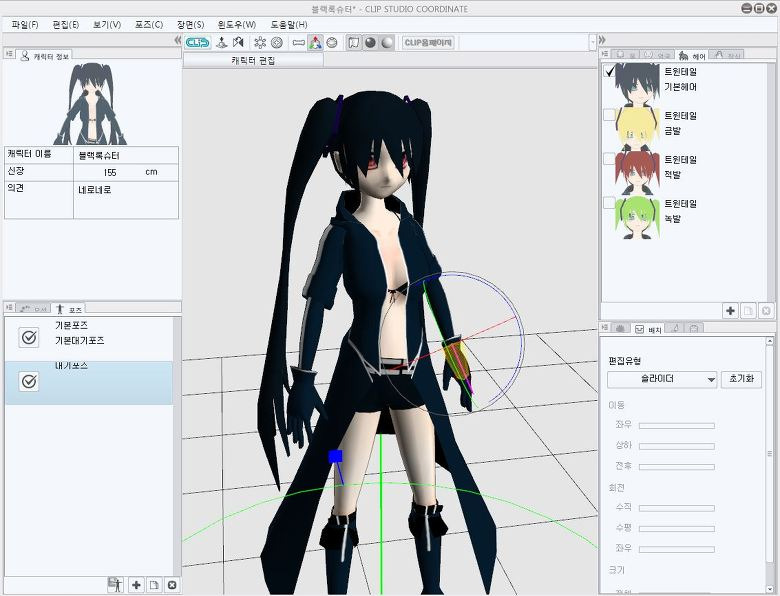Uncheck the 트윈테일 기본헤어 hair checkbox
This screenshot has height=596, width=780.
609,72
